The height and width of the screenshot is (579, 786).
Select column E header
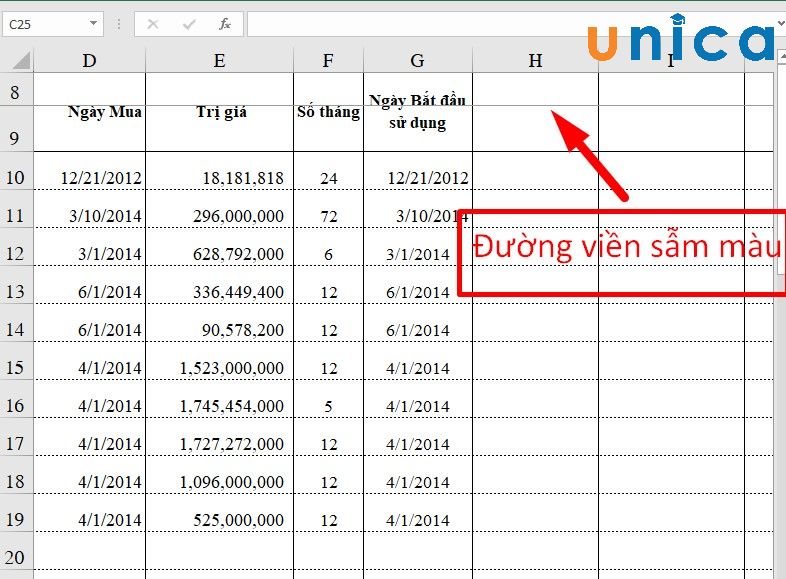[x=220, y=60]
